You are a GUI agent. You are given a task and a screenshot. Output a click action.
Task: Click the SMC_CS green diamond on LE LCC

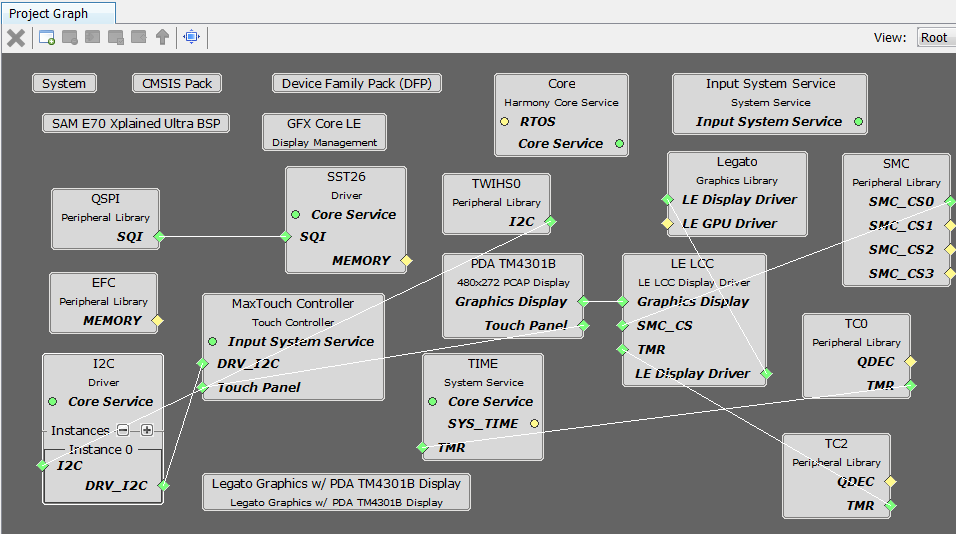click(622, 326)
